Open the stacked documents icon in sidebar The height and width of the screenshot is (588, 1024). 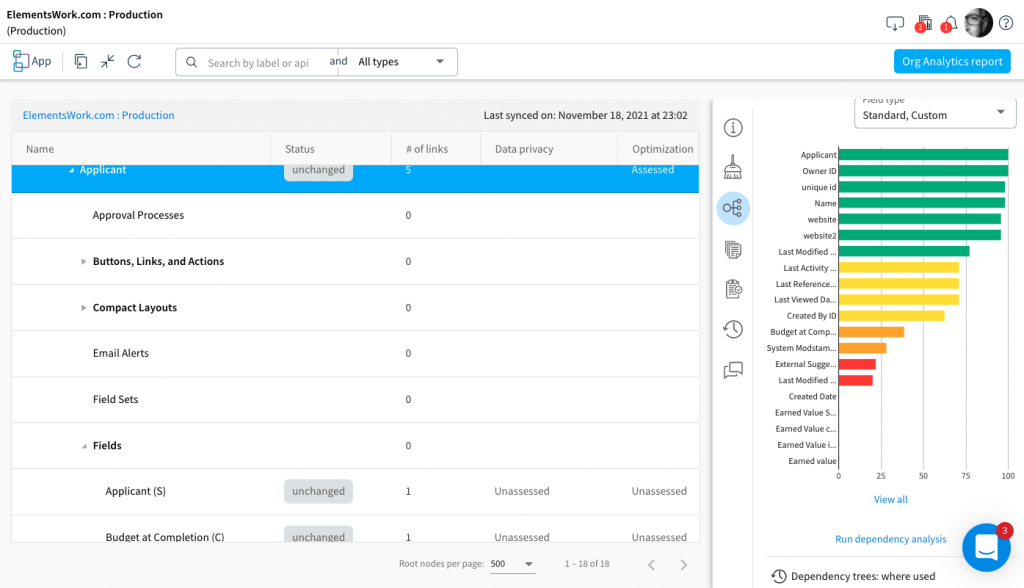pos(733,249)
